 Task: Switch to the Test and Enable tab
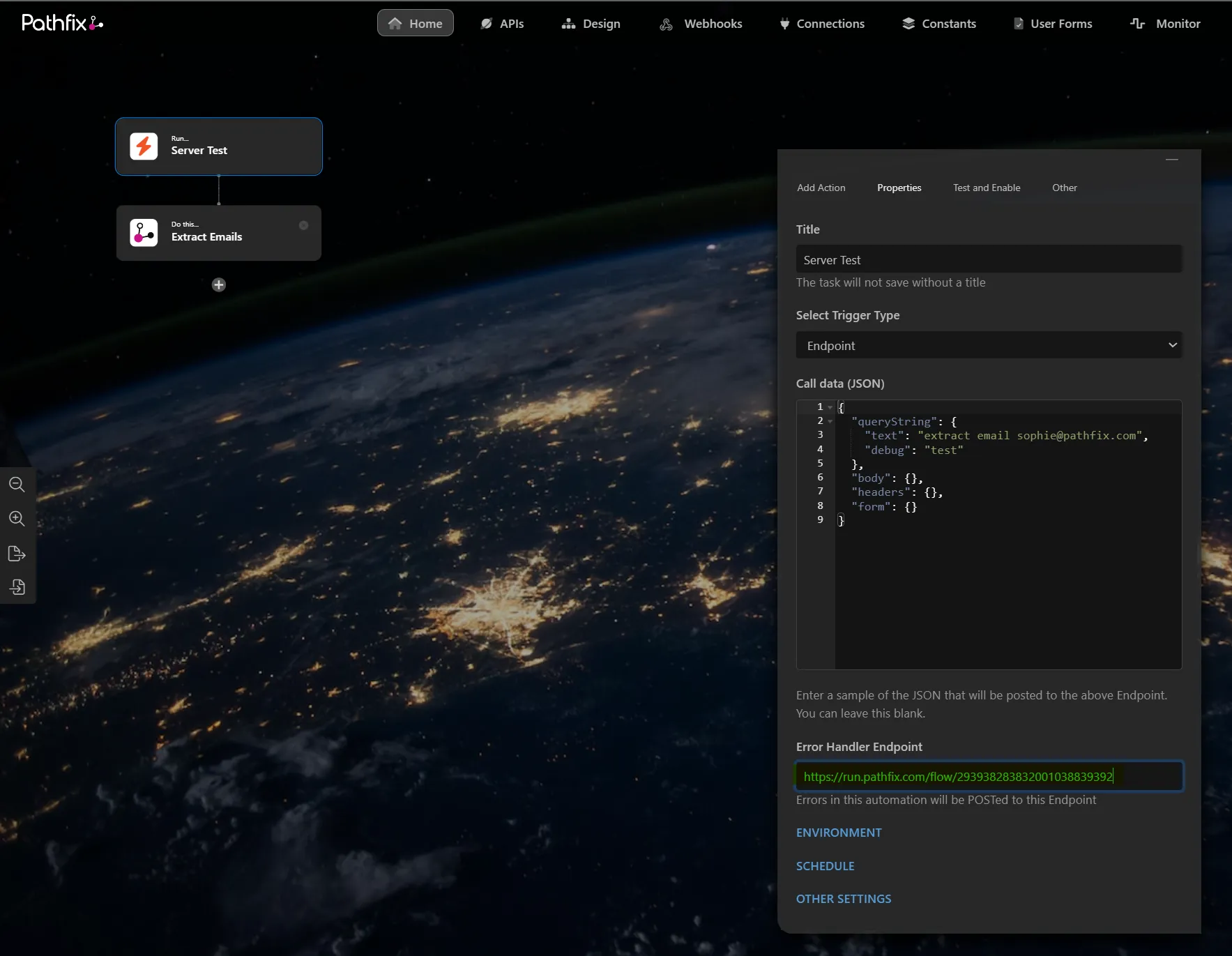tap(987, 188)
